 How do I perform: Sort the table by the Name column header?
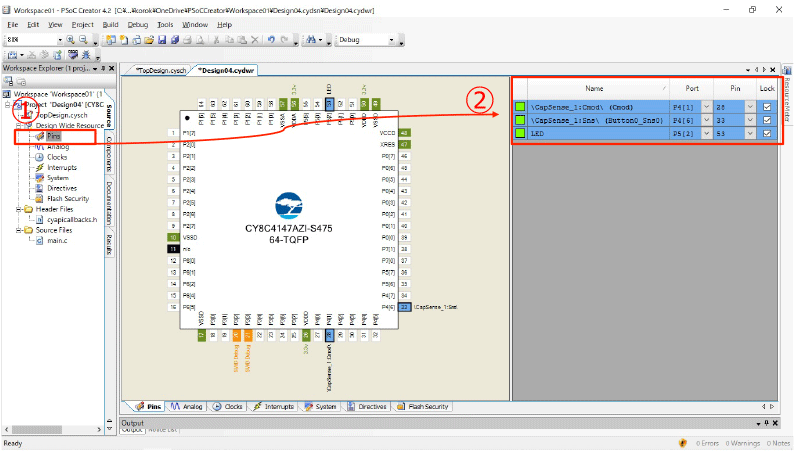pyautogui.click(x=598, y=88)
